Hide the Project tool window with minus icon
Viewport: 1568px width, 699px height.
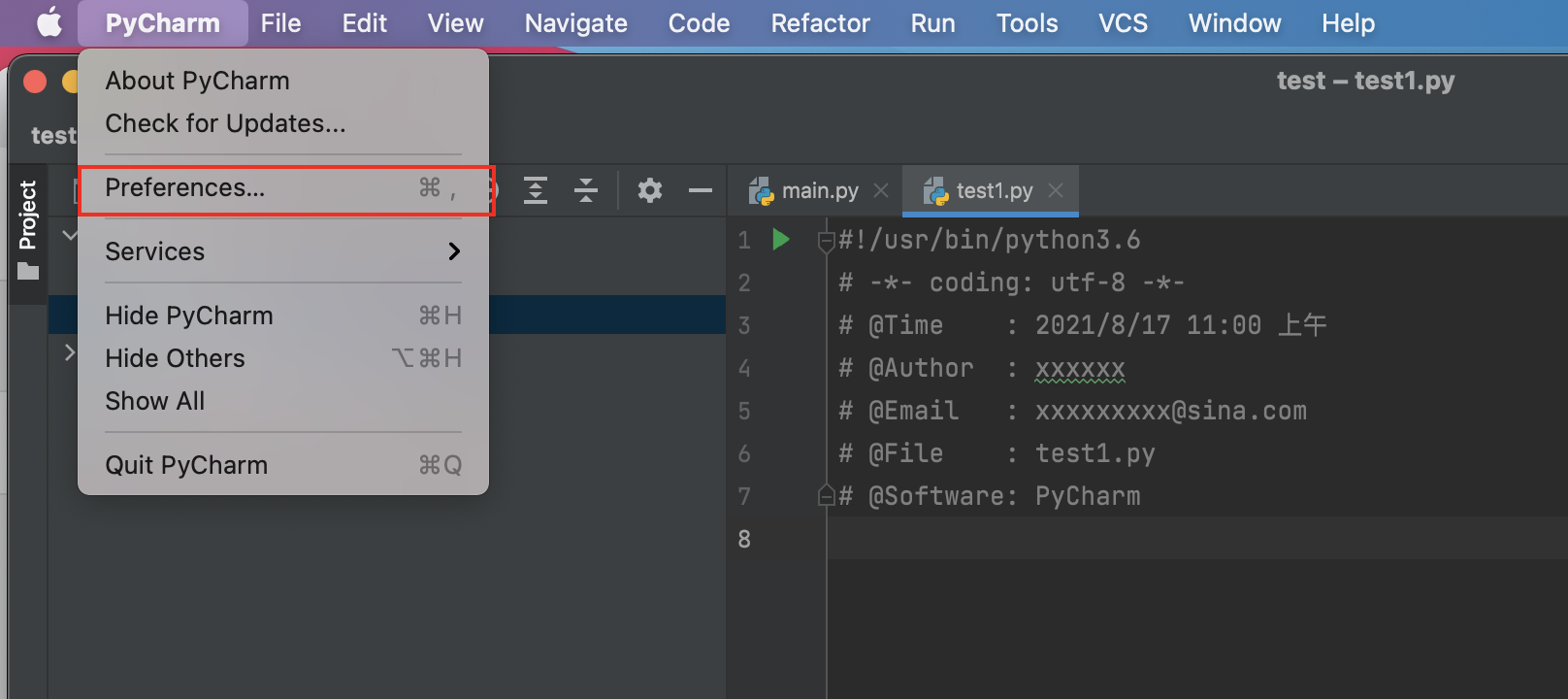pyautogui.click(x=701, y=190)
